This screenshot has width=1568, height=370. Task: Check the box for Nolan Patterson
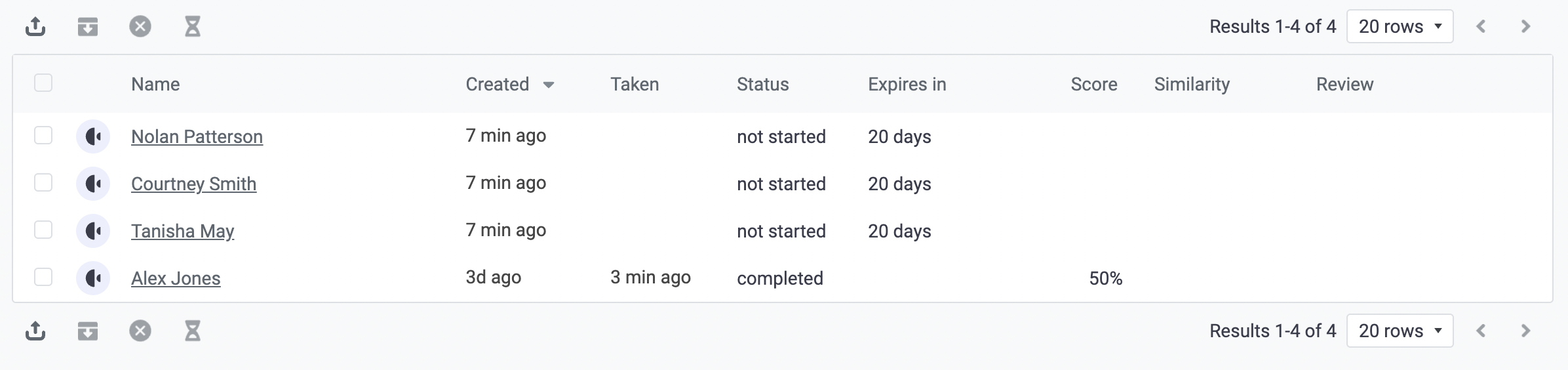pyautogui.click(x=43, y=136)
